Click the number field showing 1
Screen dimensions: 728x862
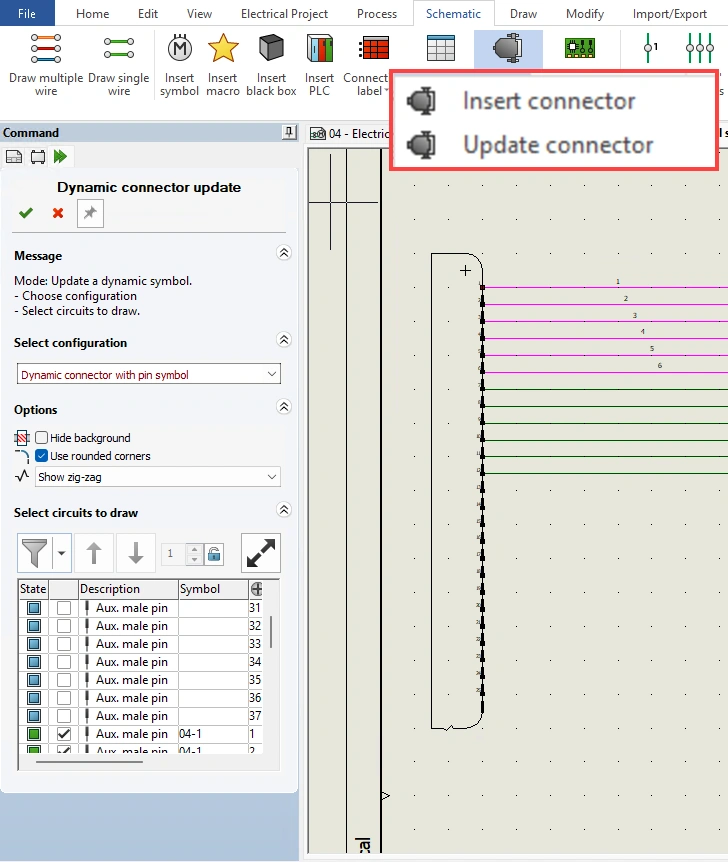click(x=173, y=554)
